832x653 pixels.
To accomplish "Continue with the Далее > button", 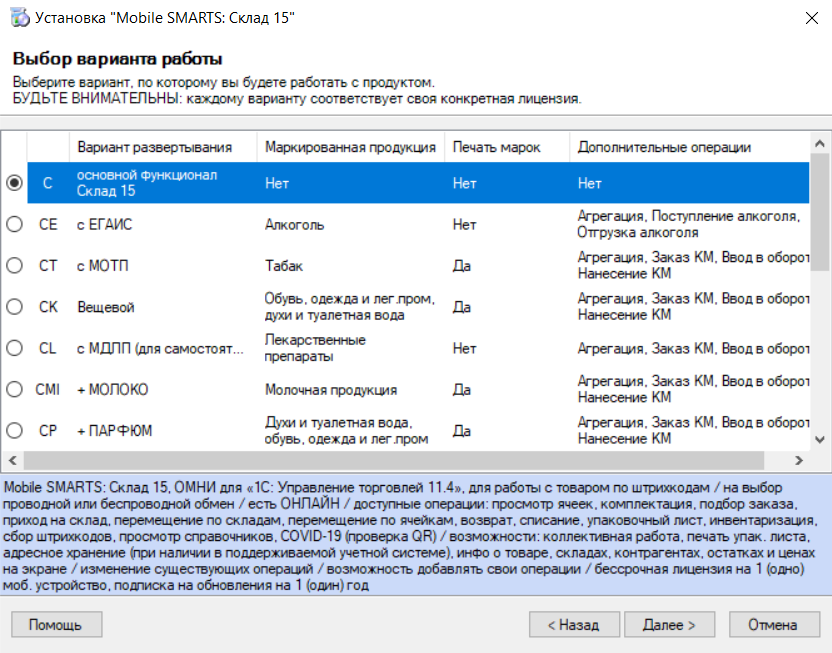I will [670, 624].
